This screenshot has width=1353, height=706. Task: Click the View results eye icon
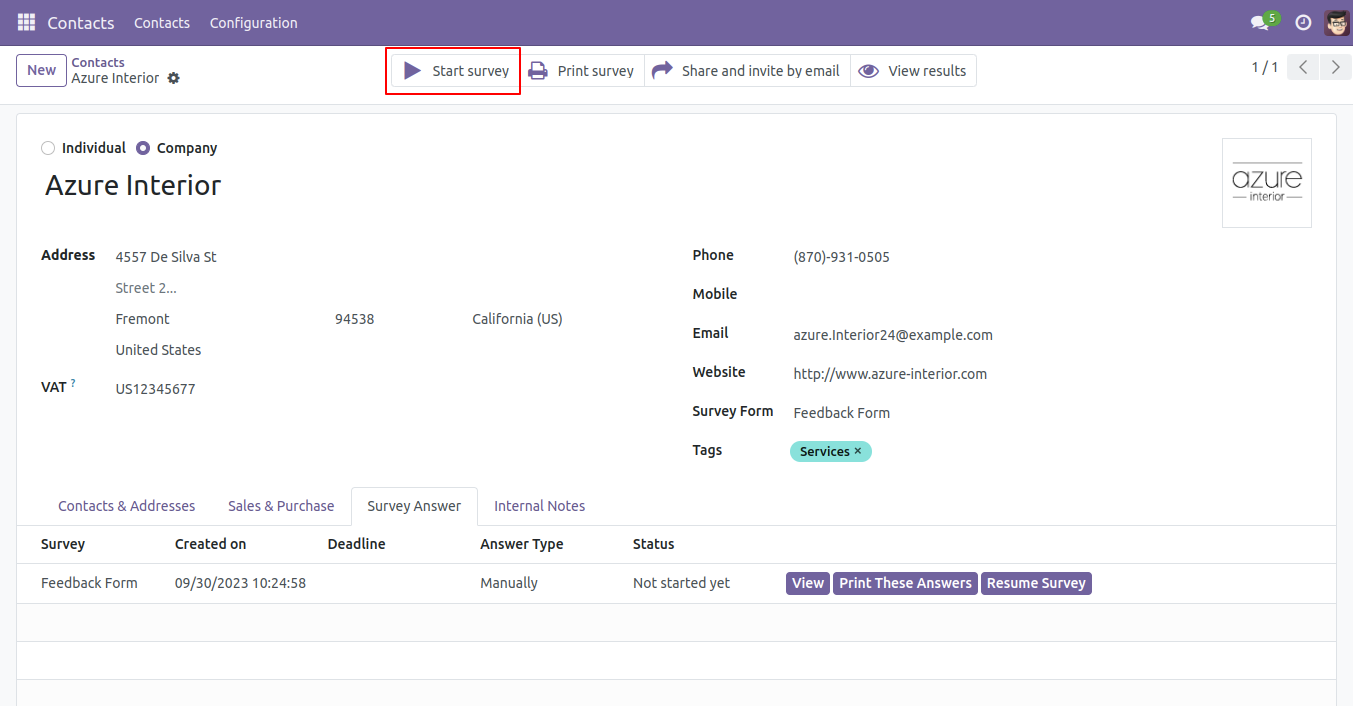pos(869,71)
